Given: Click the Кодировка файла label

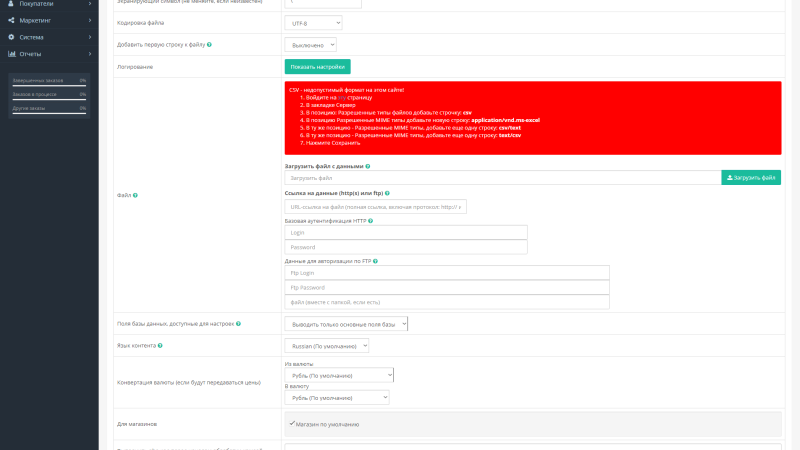Looking at the screenshot, I should 140,23.
